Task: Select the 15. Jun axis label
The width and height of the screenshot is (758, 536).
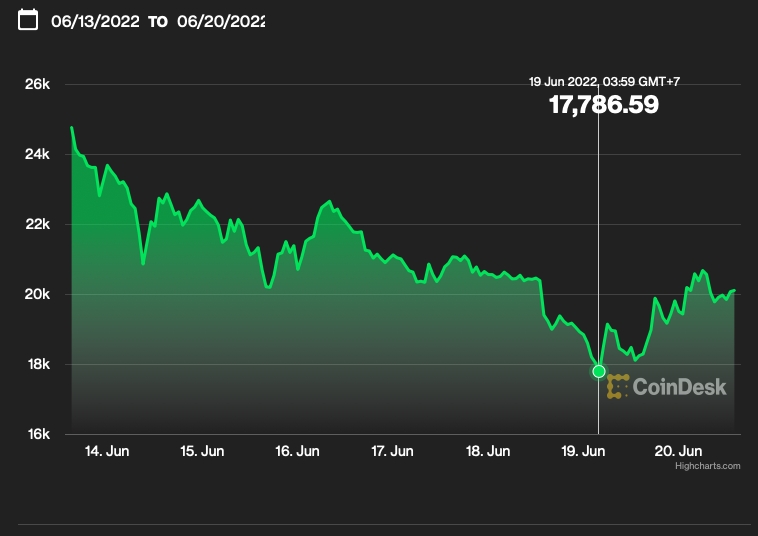Action: (x=202, y=451)
